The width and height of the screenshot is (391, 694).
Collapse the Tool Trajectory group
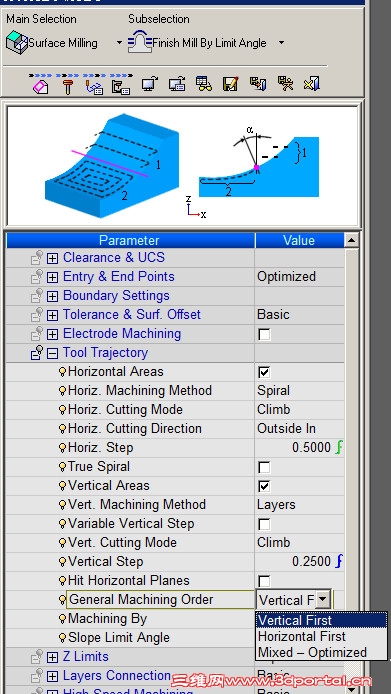pyautogui.click(x=52, y=353)
